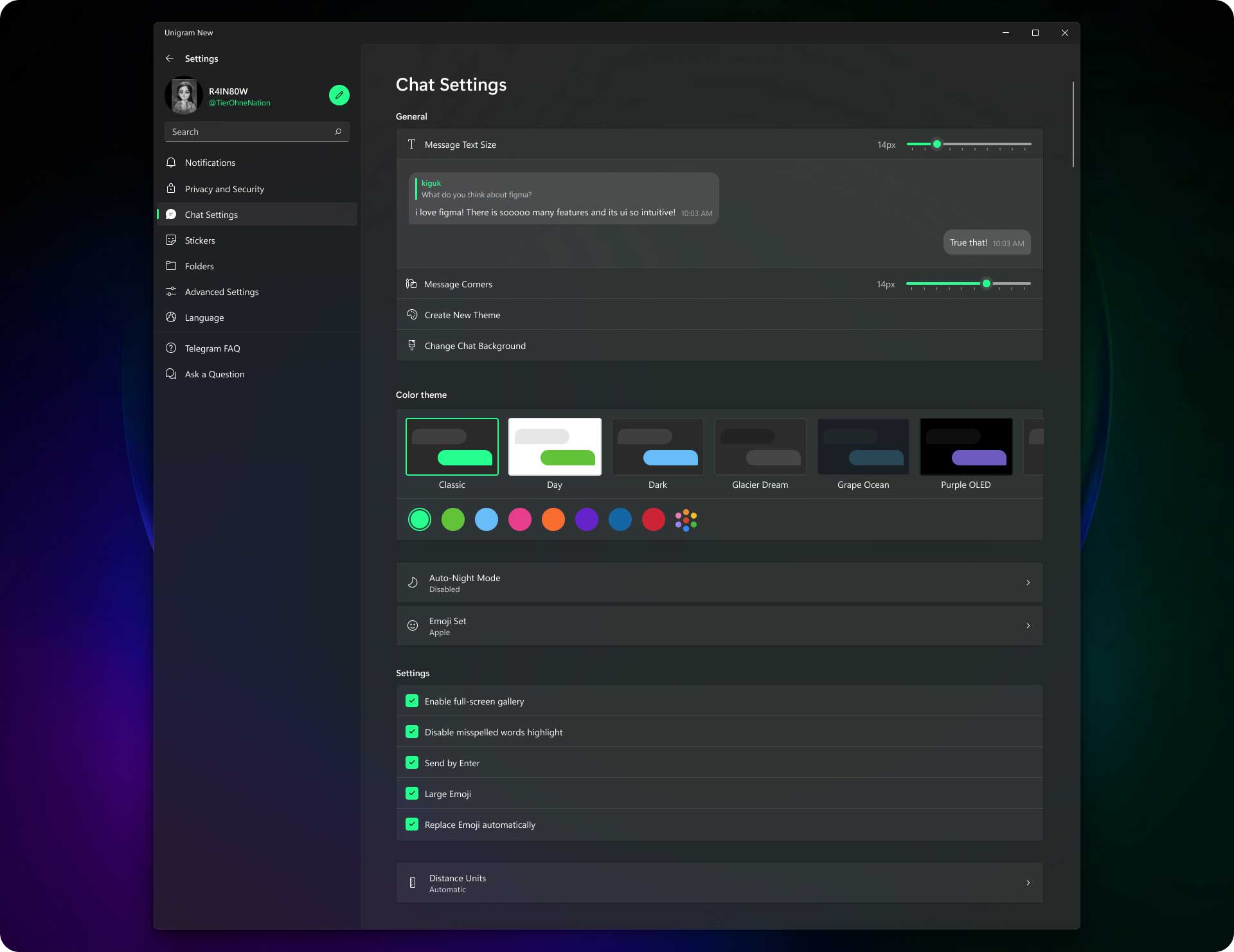Screen dimensions: 1234x952
Task: Select the light blue accent color
Action: (x=487, y=519)
